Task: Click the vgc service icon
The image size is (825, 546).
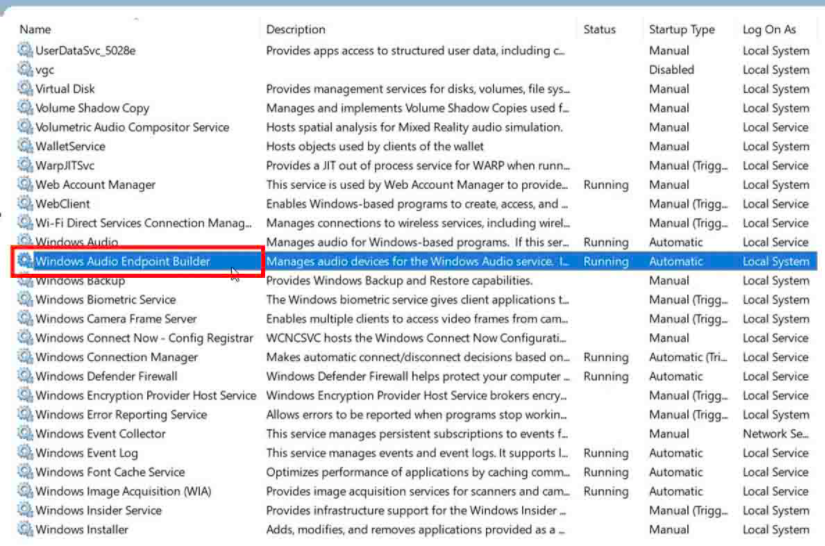Action: pyautogui.click(x=25, y=70)
